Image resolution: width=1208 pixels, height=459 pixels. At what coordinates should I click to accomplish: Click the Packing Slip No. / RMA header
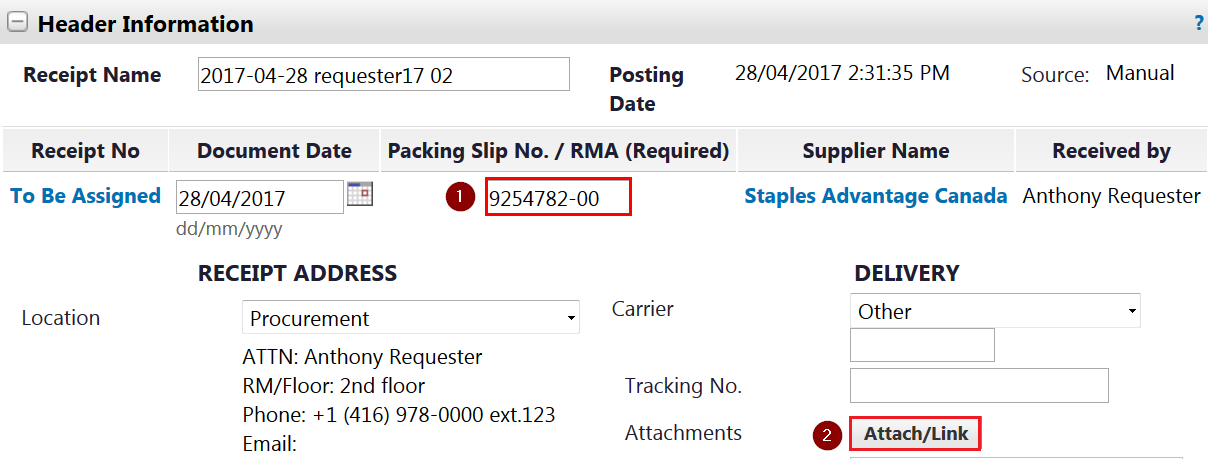(558, 151)
